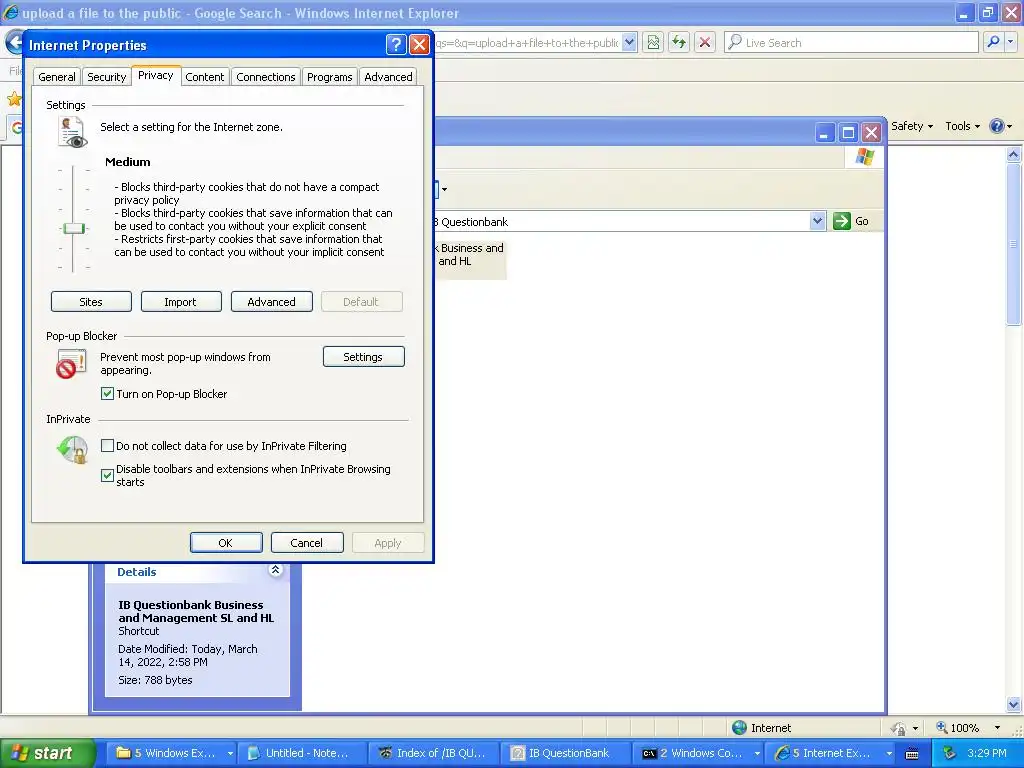This screenshot has height=768, width=1024.
Task: Open the address bar dropdown arrow
Action: click(629, 42)
